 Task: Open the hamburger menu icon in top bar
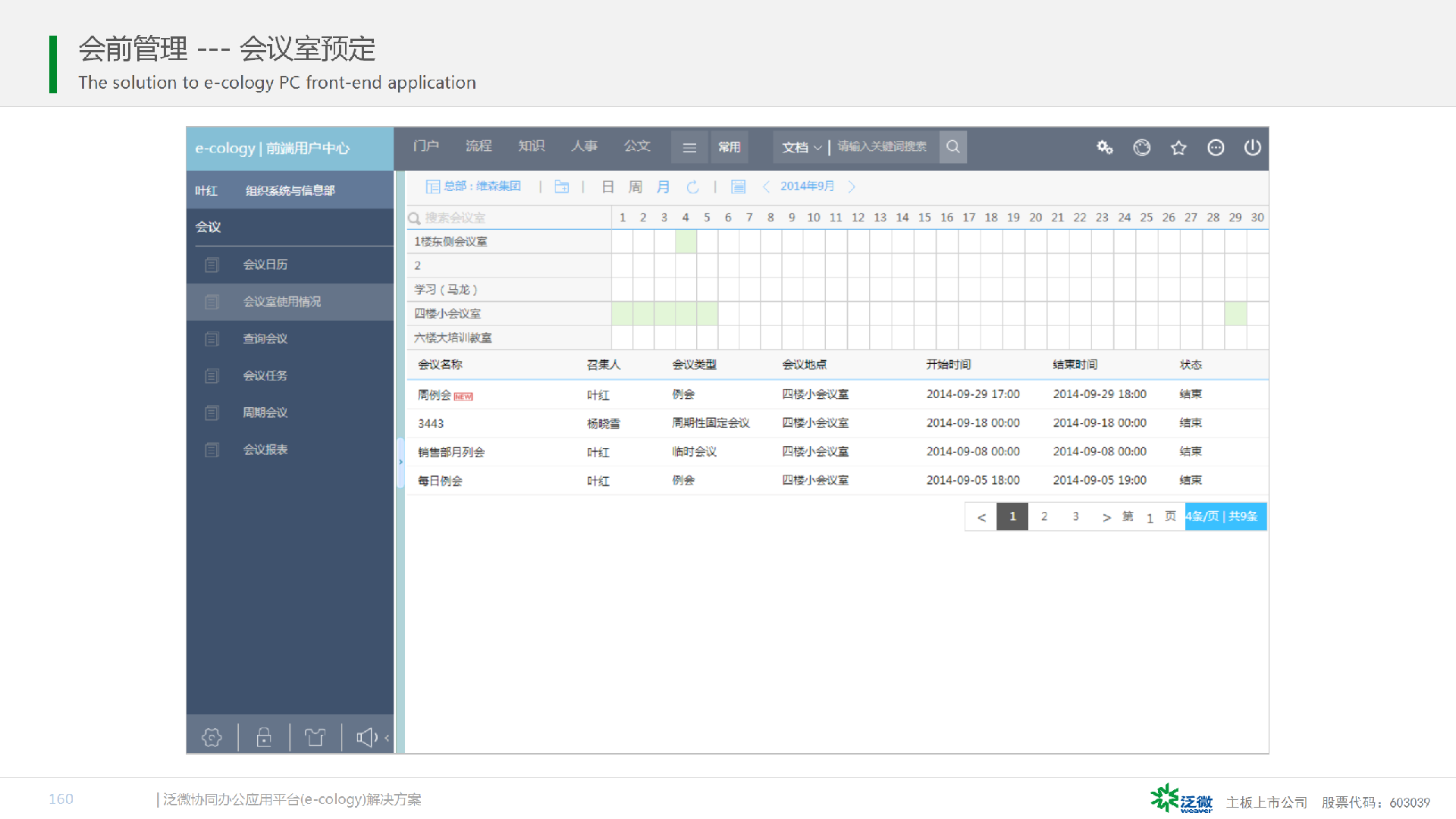689,147
